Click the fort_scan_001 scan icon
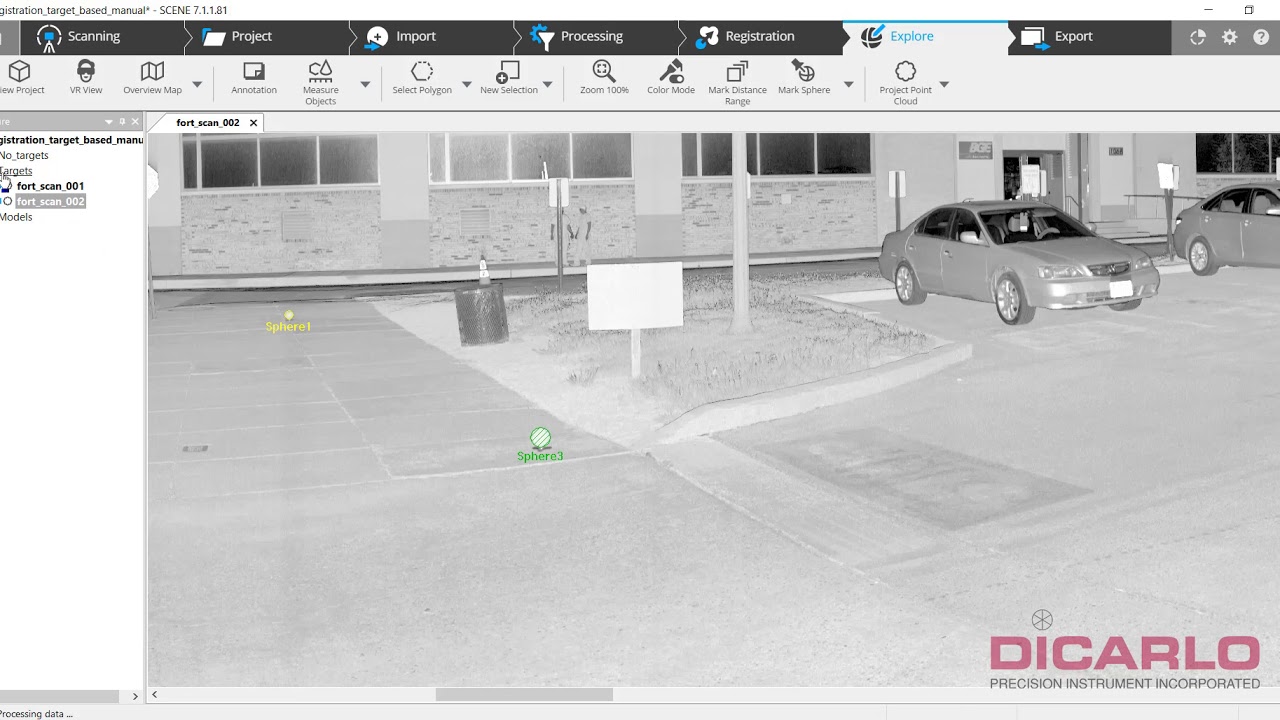This screenshot has height=720, width=1280. 7,186
